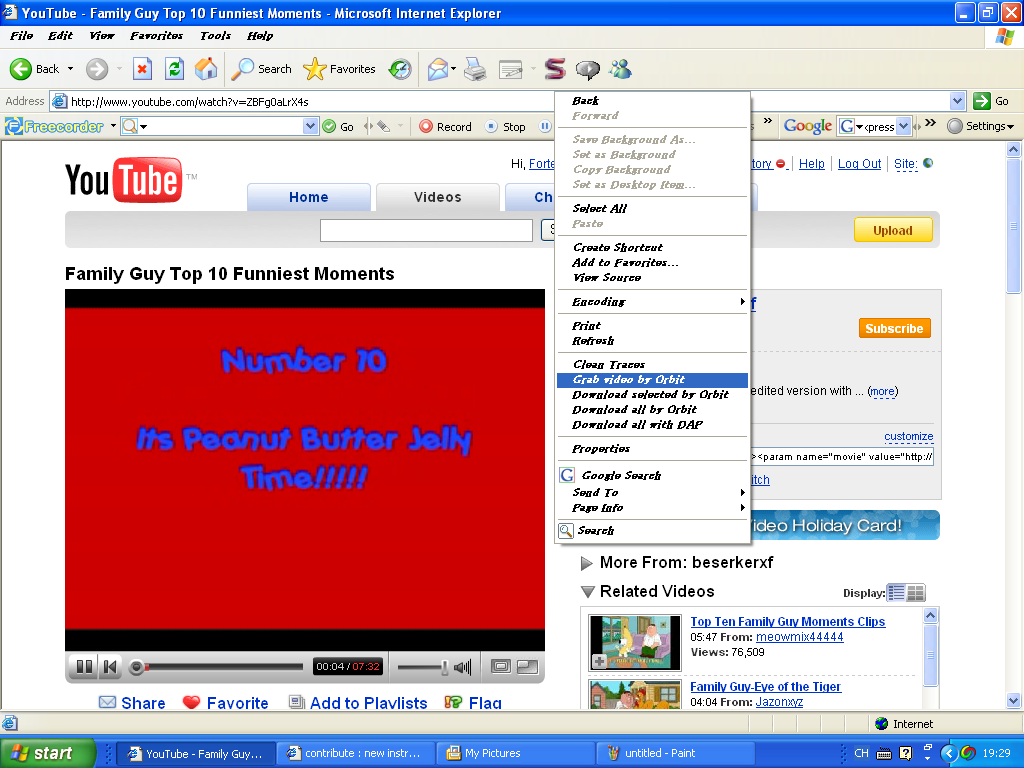Screen dimensions: 1024x768
Task: Click the Subscribe button
Action: [x=894, y=327]
